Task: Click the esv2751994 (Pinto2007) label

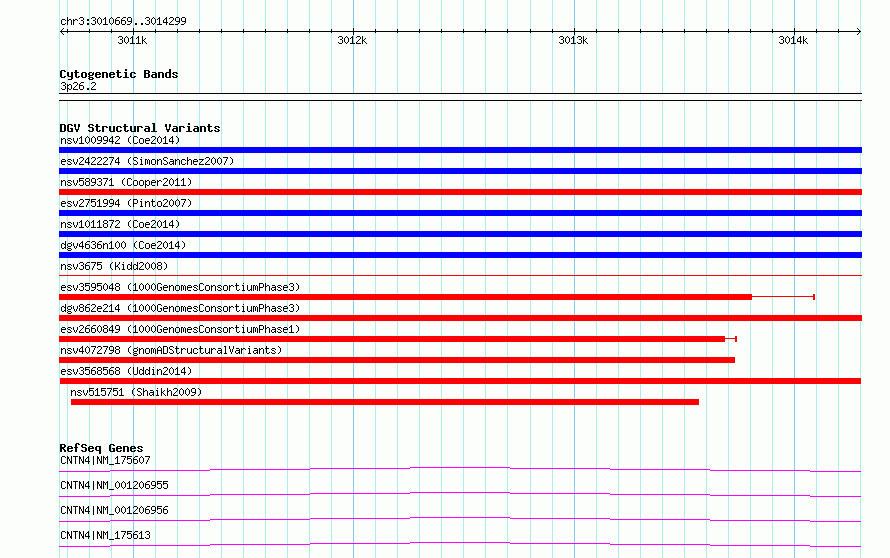Action: [126, 203]
